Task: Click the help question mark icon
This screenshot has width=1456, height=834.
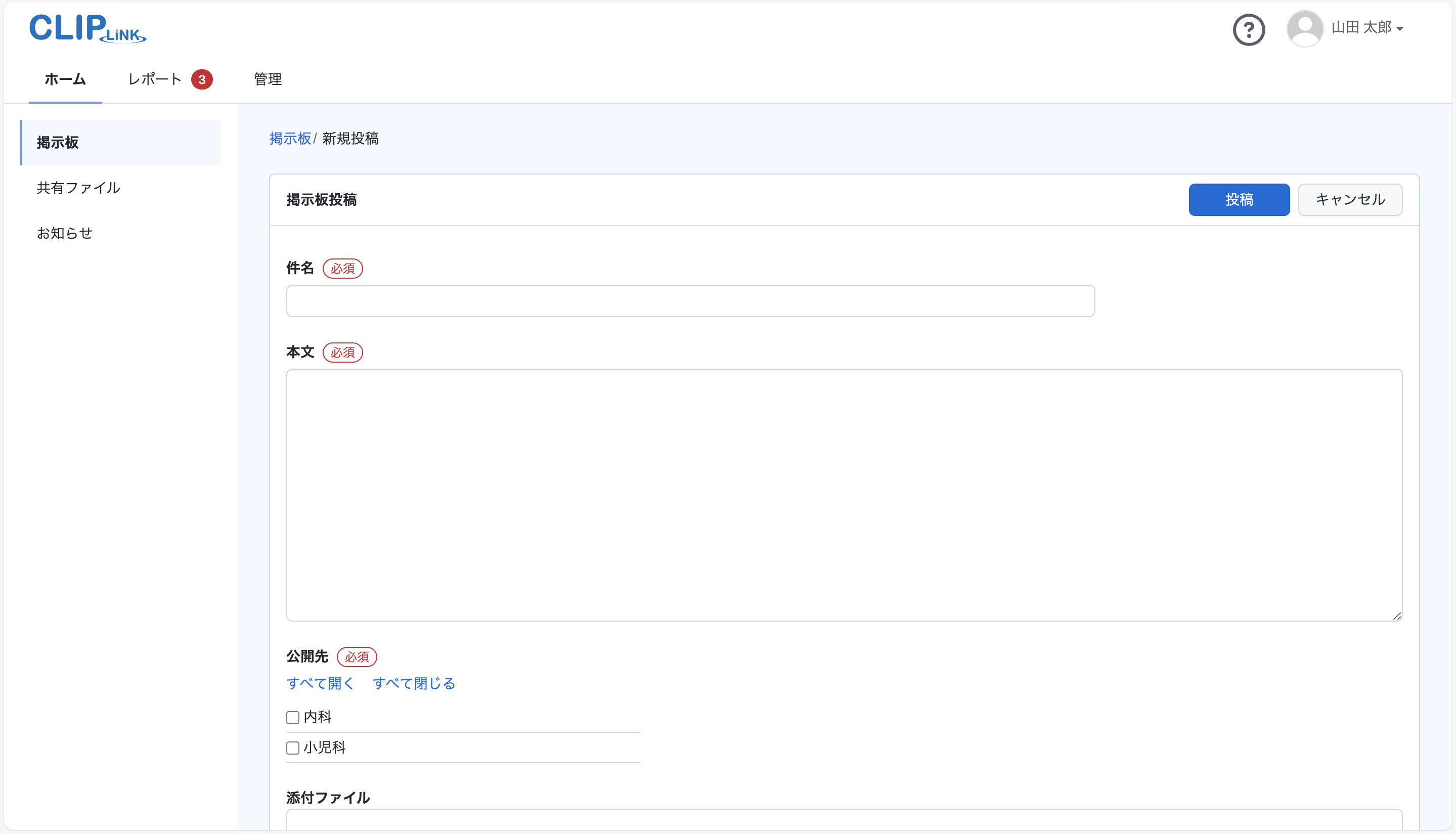Action: 1248,29
